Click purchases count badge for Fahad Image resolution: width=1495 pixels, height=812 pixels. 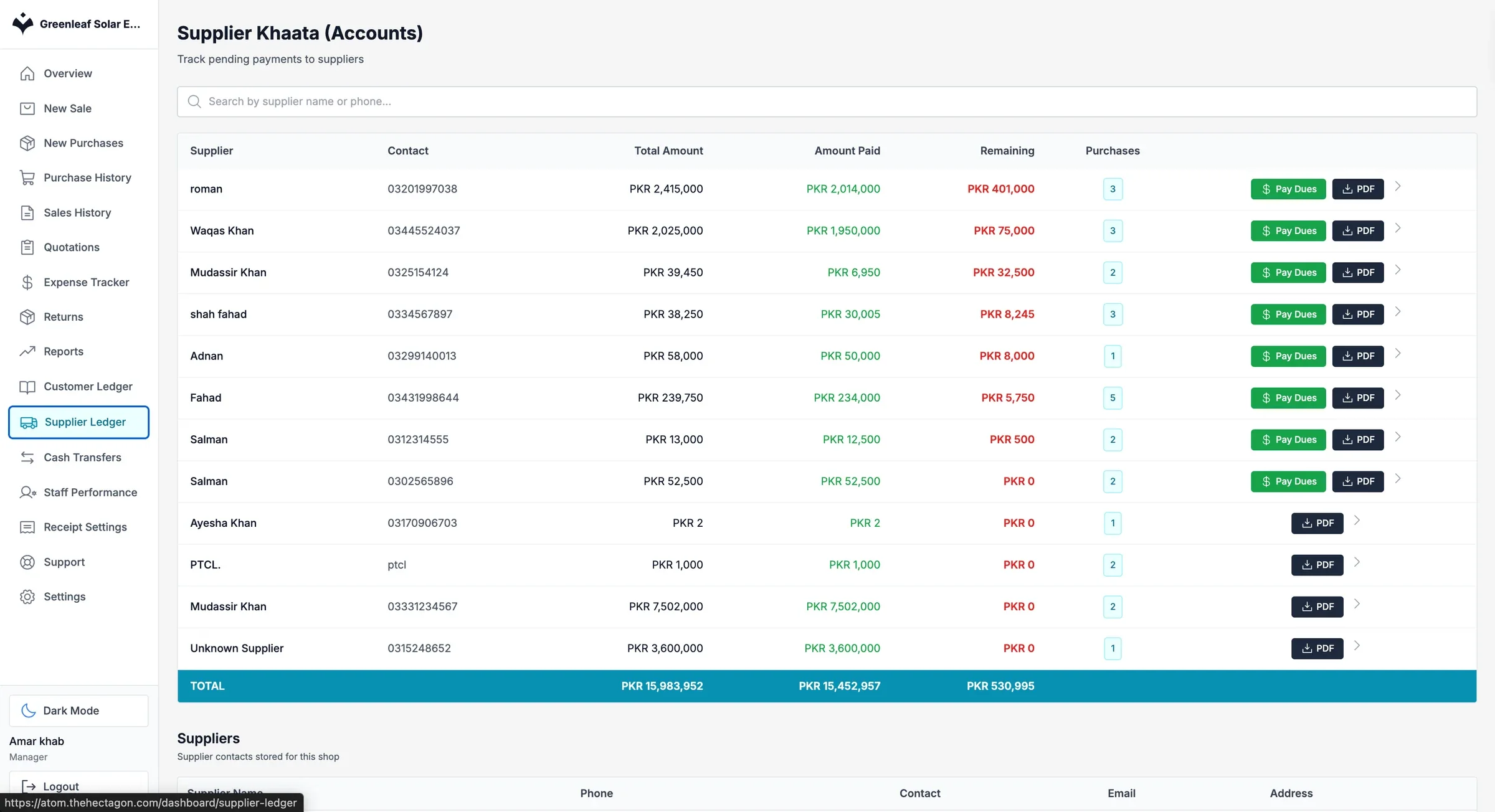click(1113, 398)
